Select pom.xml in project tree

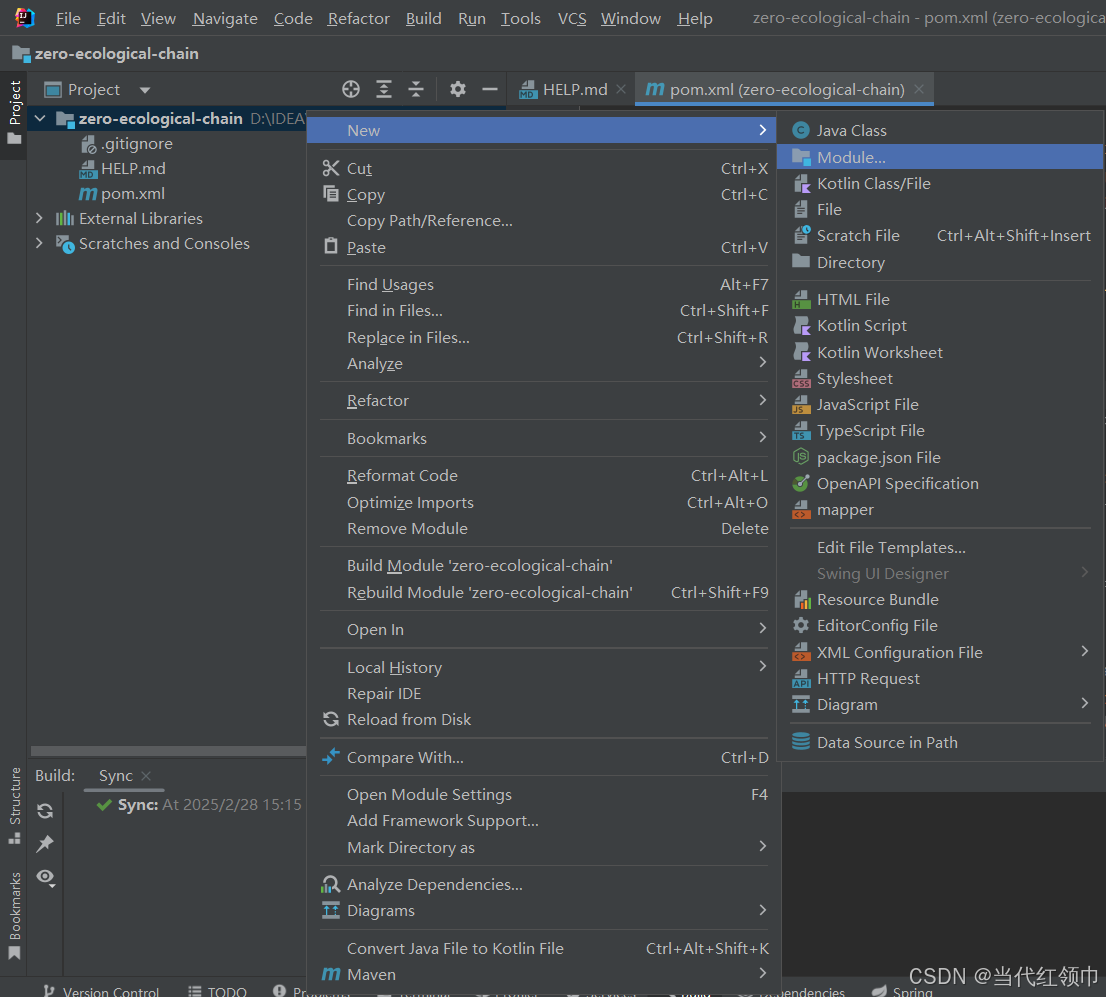click(133, 193)
